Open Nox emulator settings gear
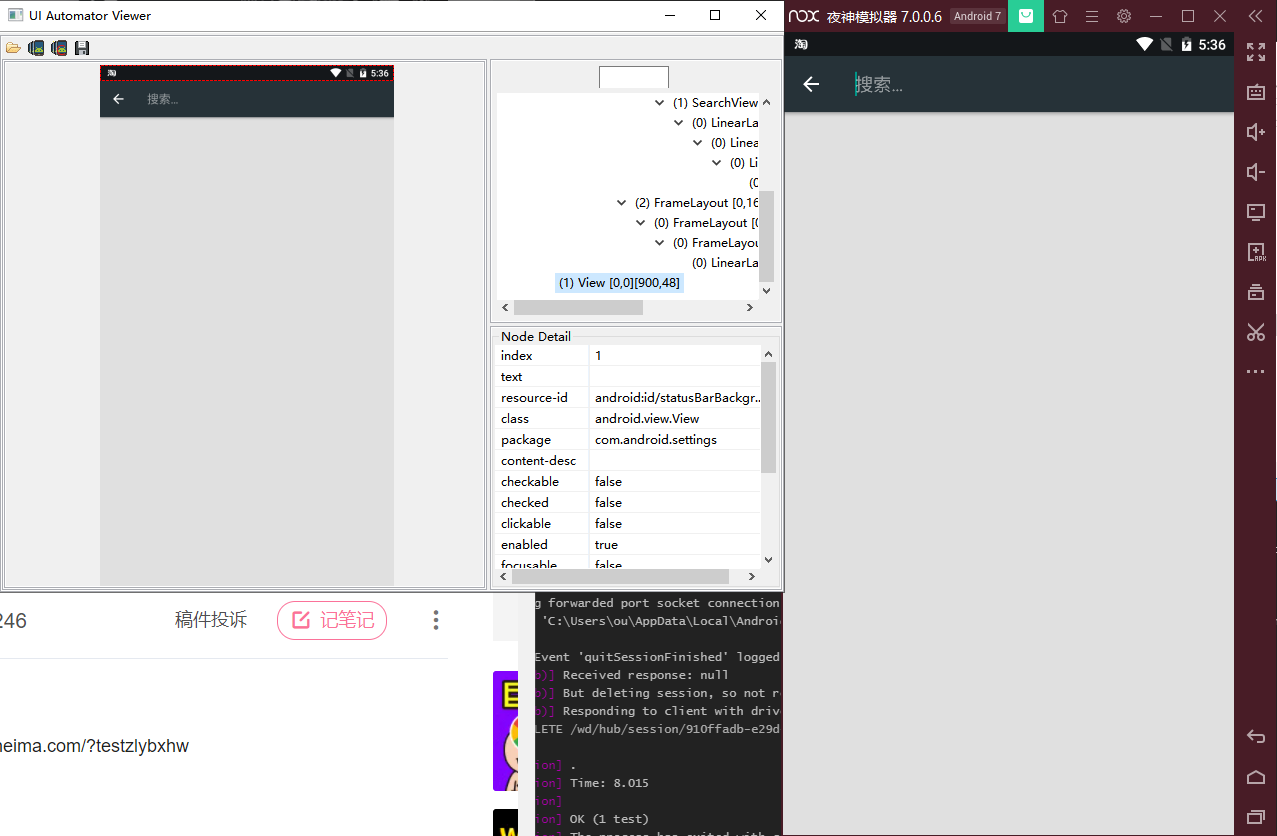Screen dimensions: 1277x836 point(1122,16)
